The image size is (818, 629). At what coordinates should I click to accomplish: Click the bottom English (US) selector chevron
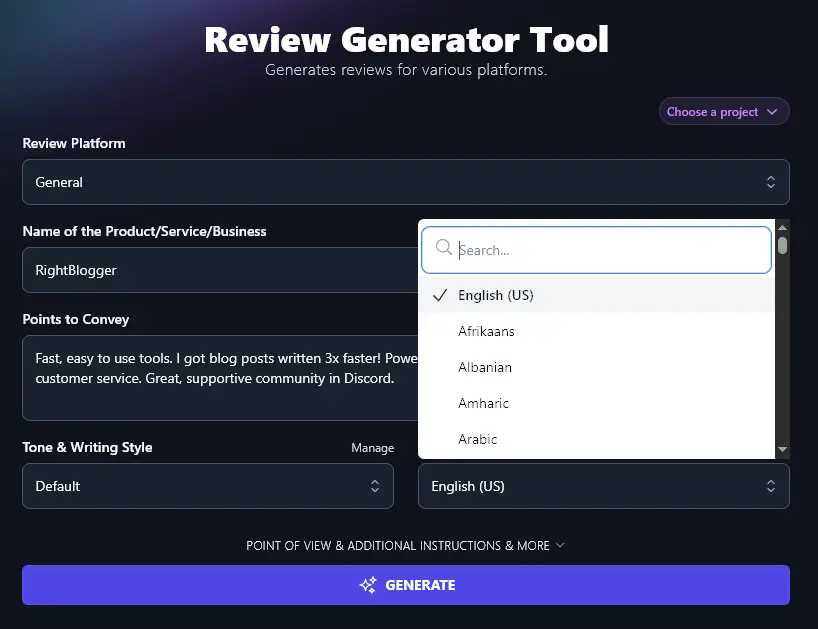pos(770,486)
